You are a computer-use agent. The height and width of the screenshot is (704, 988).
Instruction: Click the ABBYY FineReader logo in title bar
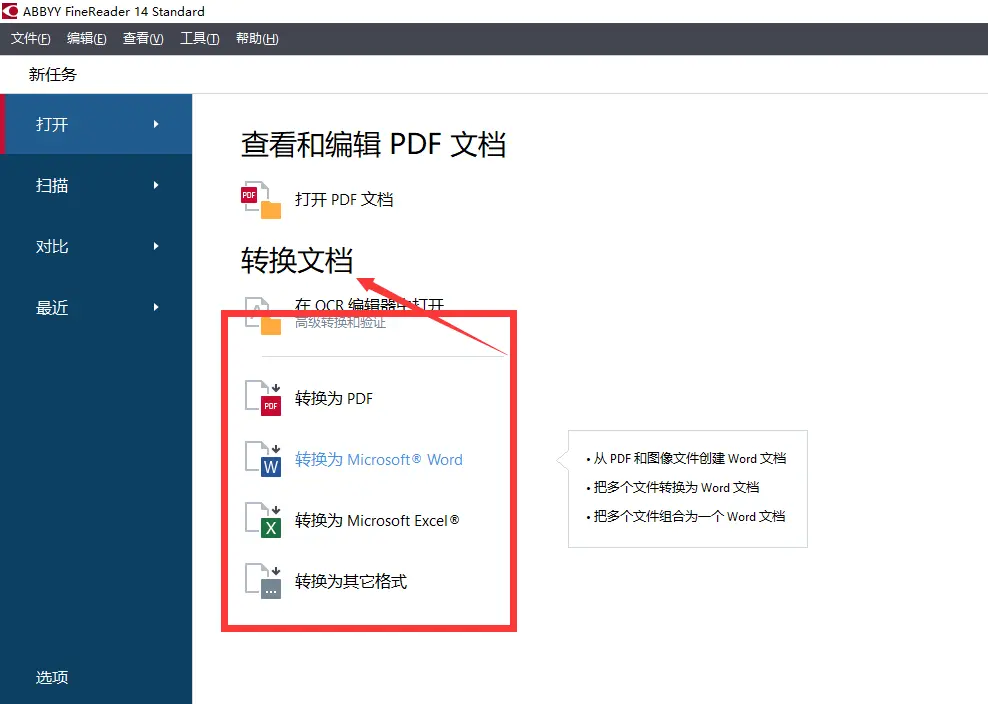[11, 11]
